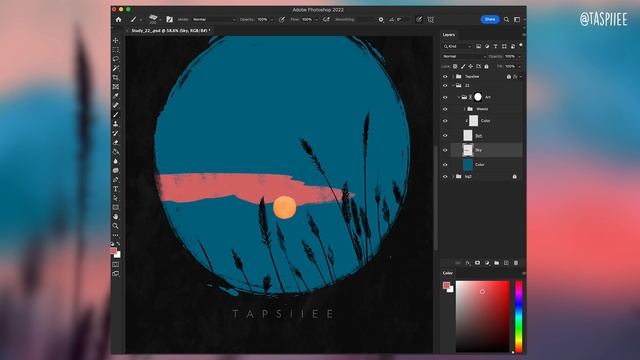This screenshot has width=640, height=360.
Task: Create a new group
Action: tap(497, 263)
